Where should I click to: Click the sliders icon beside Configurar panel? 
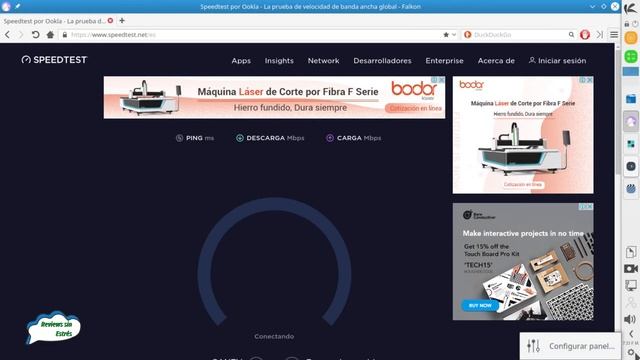coord(533,346)
